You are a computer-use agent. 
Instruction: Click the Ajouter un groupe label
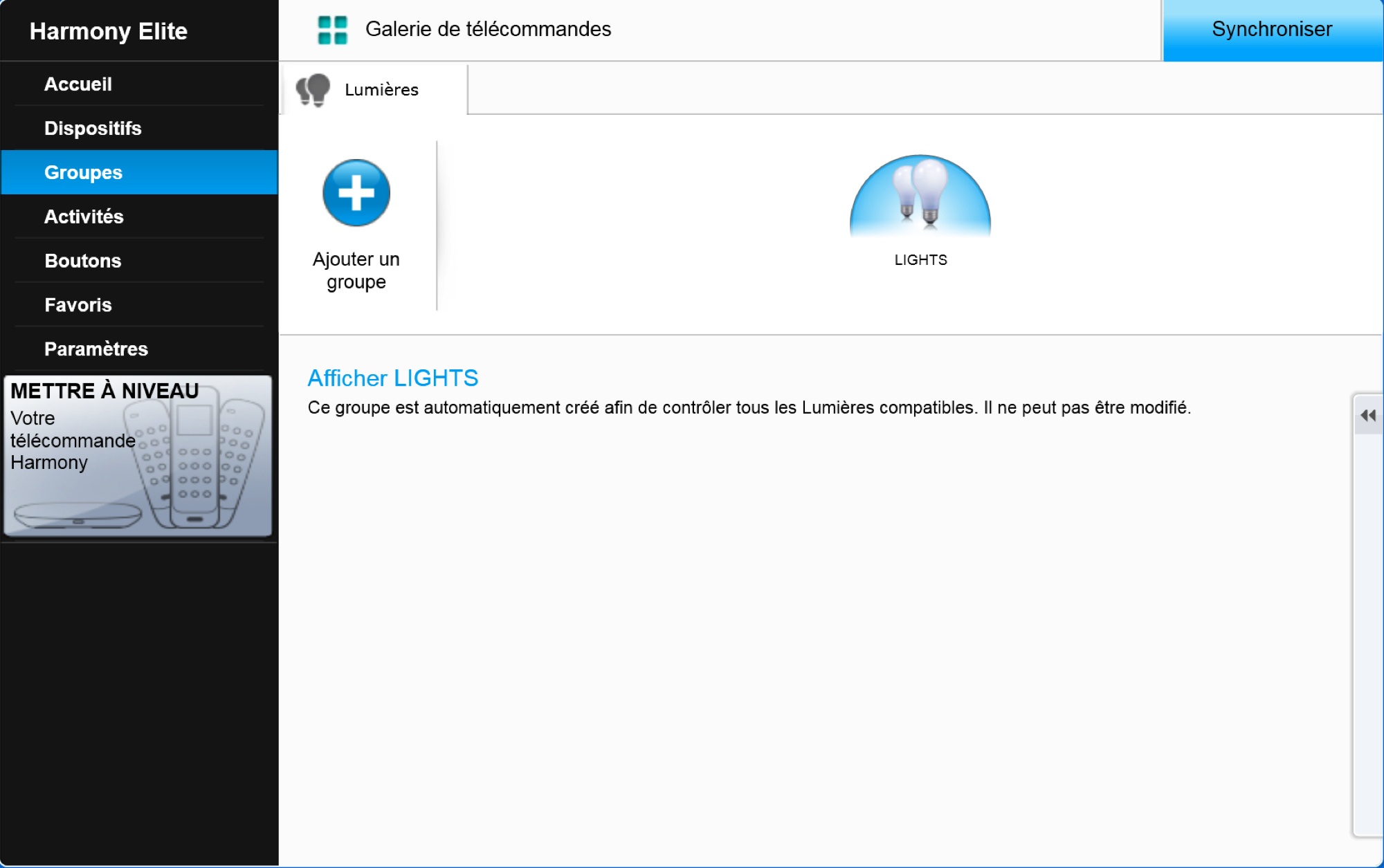coord(356,270)
